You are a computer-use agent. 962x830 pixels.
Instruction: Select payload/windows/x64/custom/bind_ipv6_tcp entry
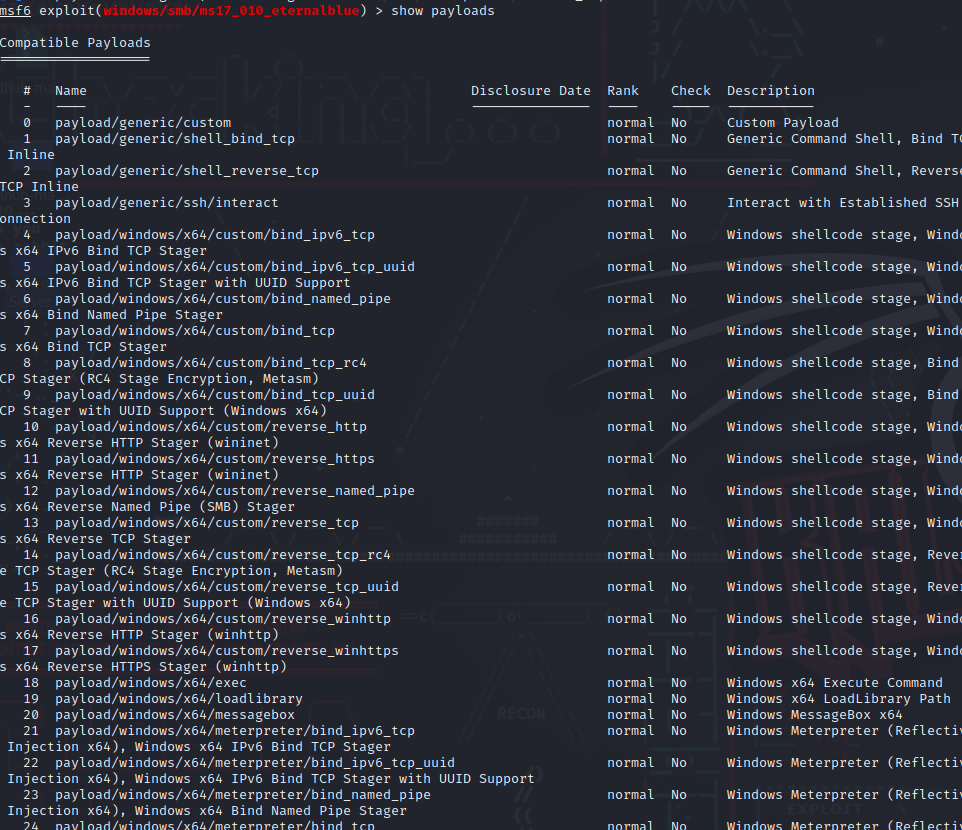[x=215, y=234]
